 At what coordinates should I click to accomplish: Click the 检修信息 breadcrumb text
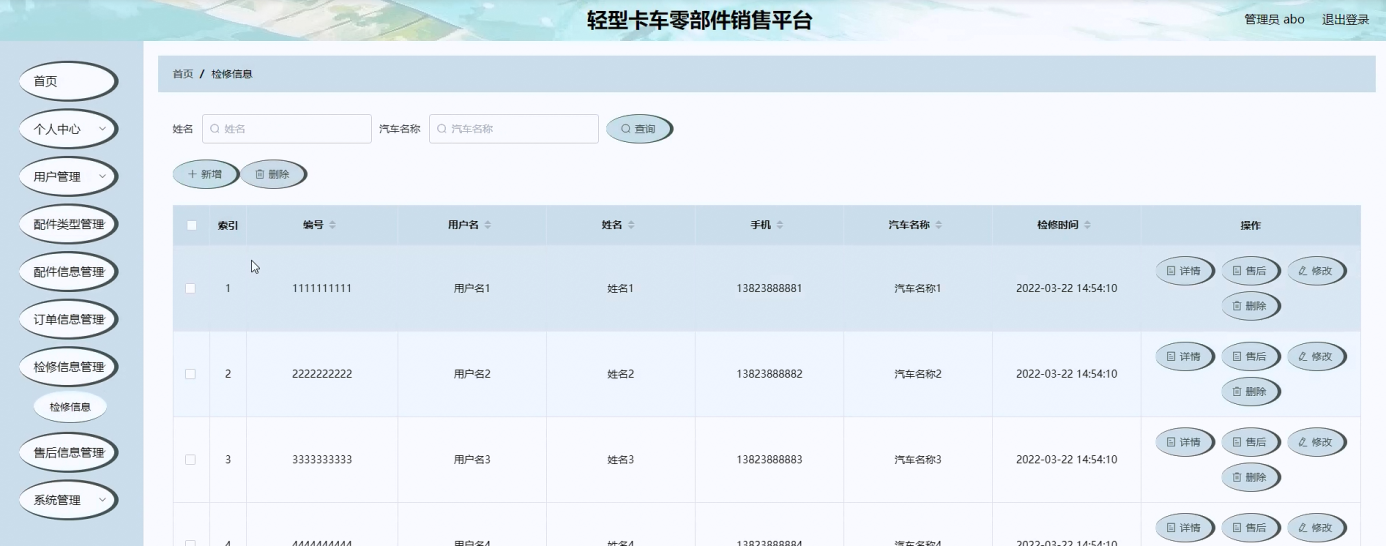pyautogui.click(x=232, y=74)
